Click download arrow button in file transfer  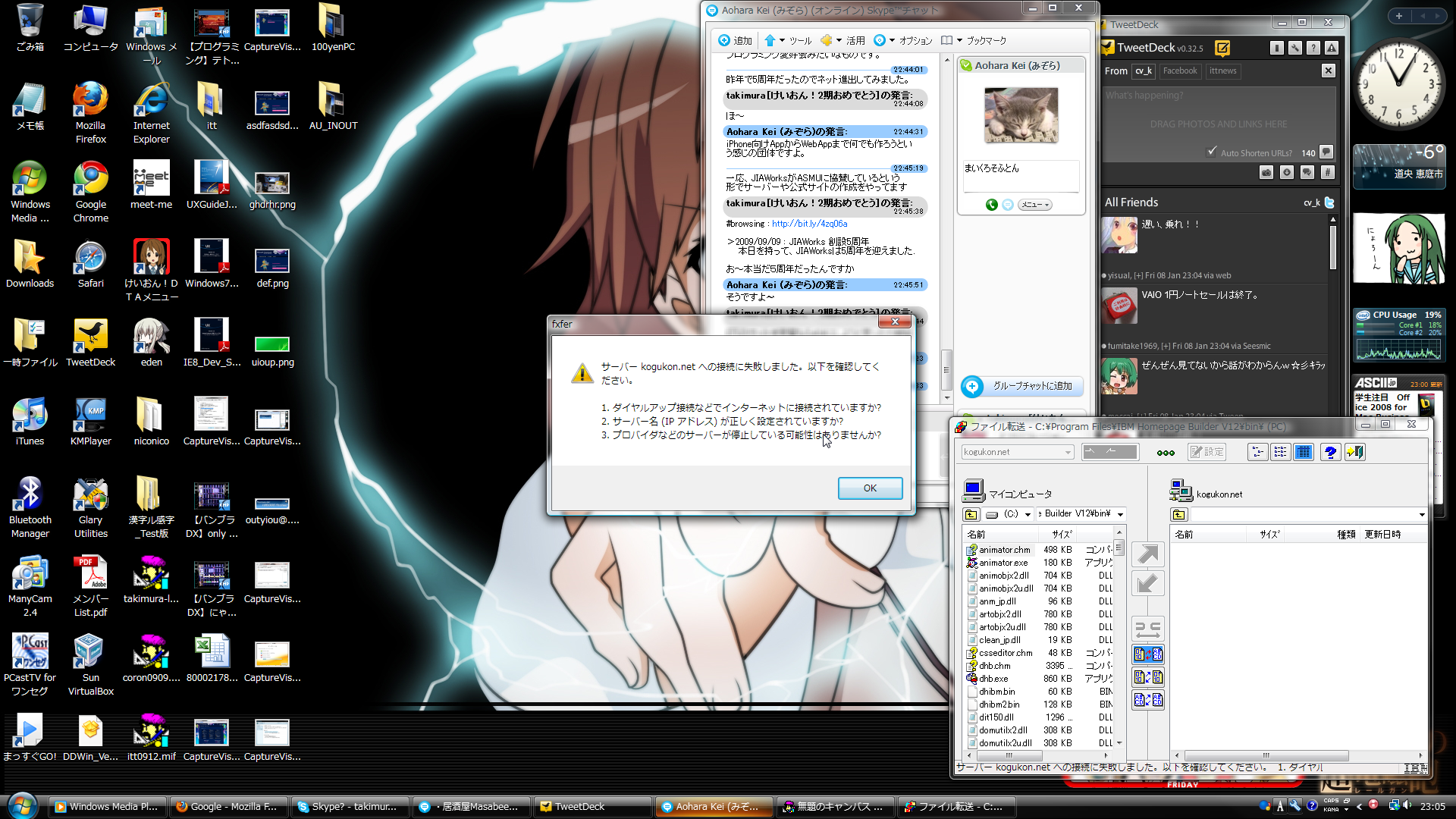coord(1147,583)
